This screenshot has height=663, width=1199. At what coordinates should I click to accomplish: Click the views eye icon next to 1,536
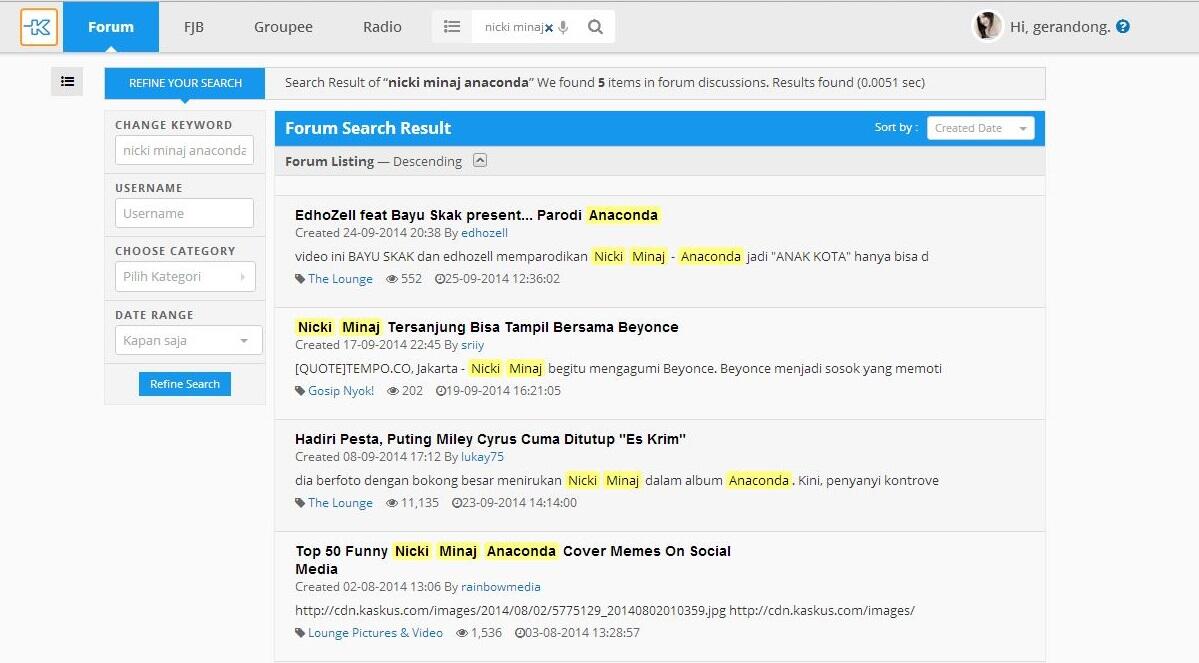[x=462, y=633]
